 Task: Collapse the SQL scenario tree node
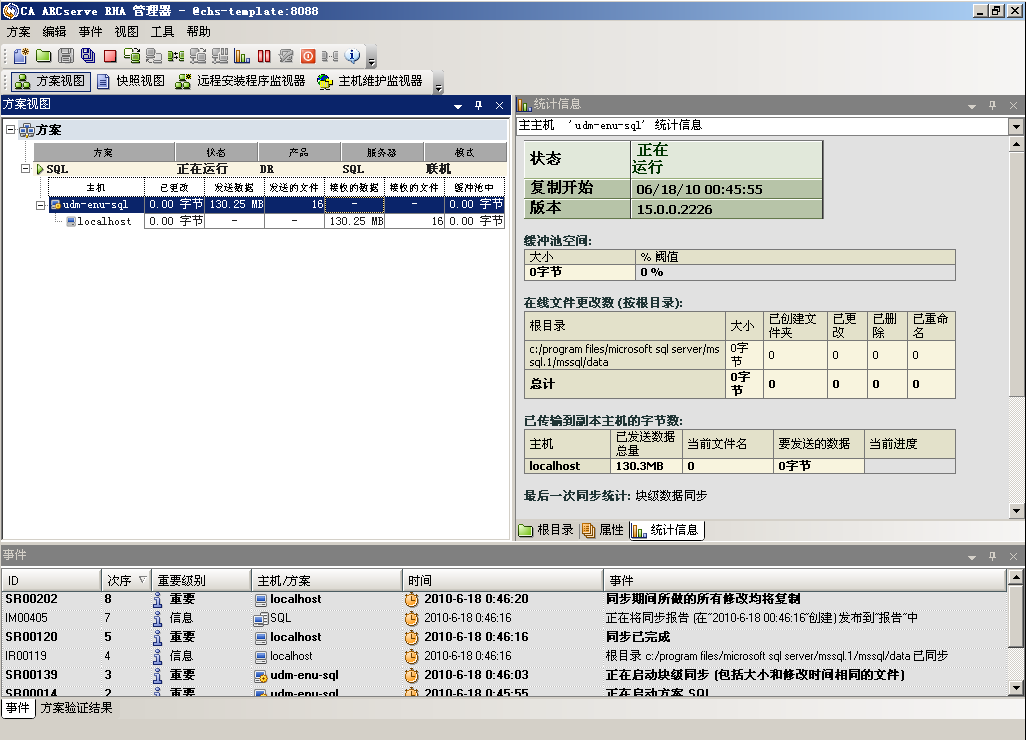point(26,169)
